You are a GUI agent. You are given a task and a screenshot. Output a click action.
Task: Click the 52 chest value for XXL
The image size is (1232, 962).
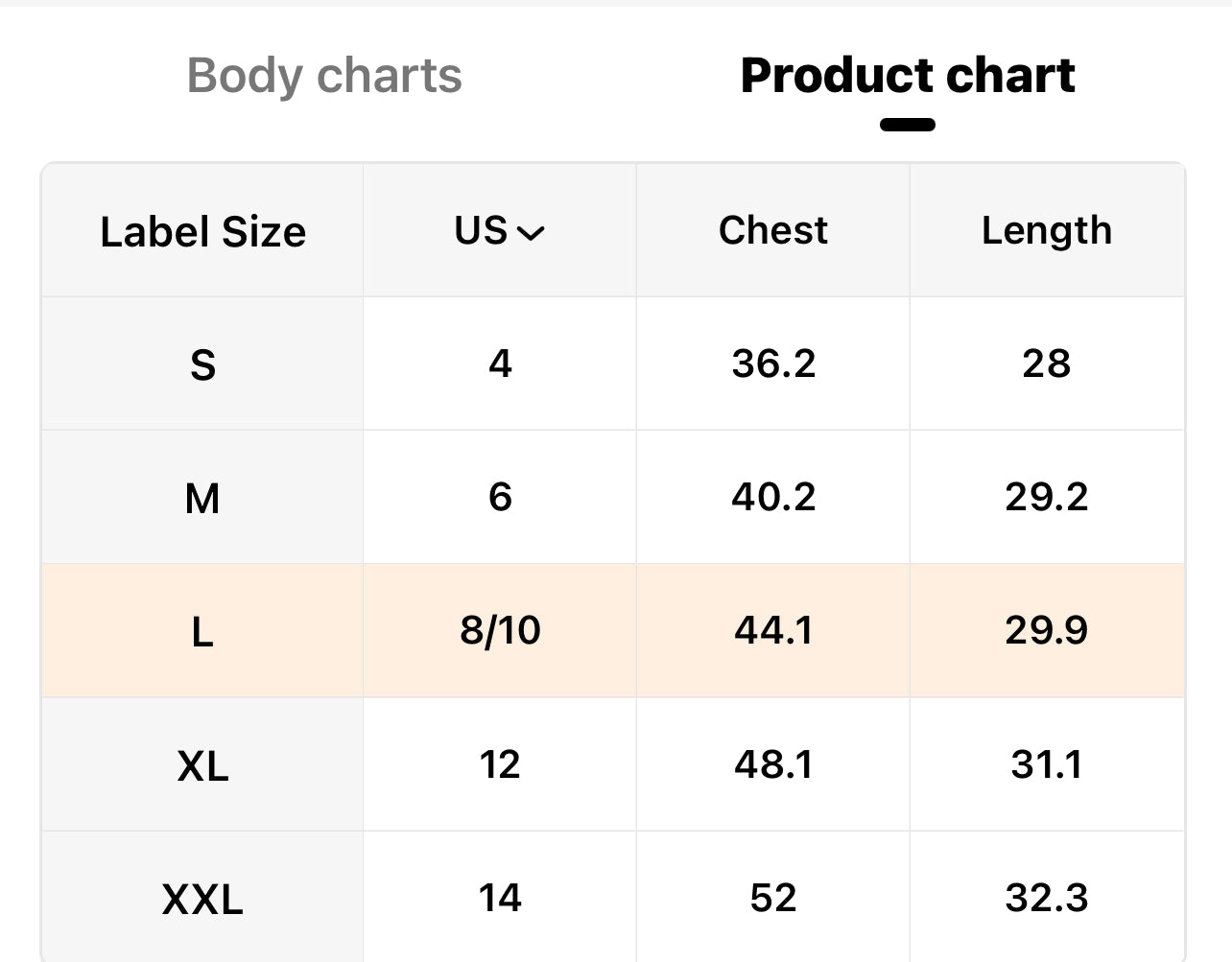pos(772,898)
